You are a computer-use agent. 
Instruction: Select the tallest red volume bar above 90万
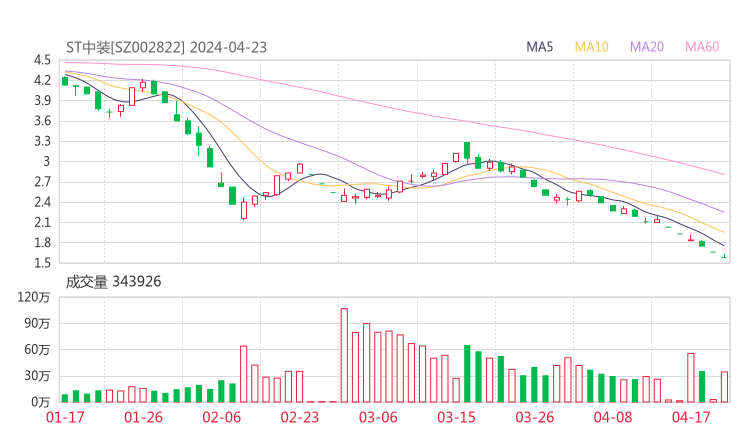[344, 355]
